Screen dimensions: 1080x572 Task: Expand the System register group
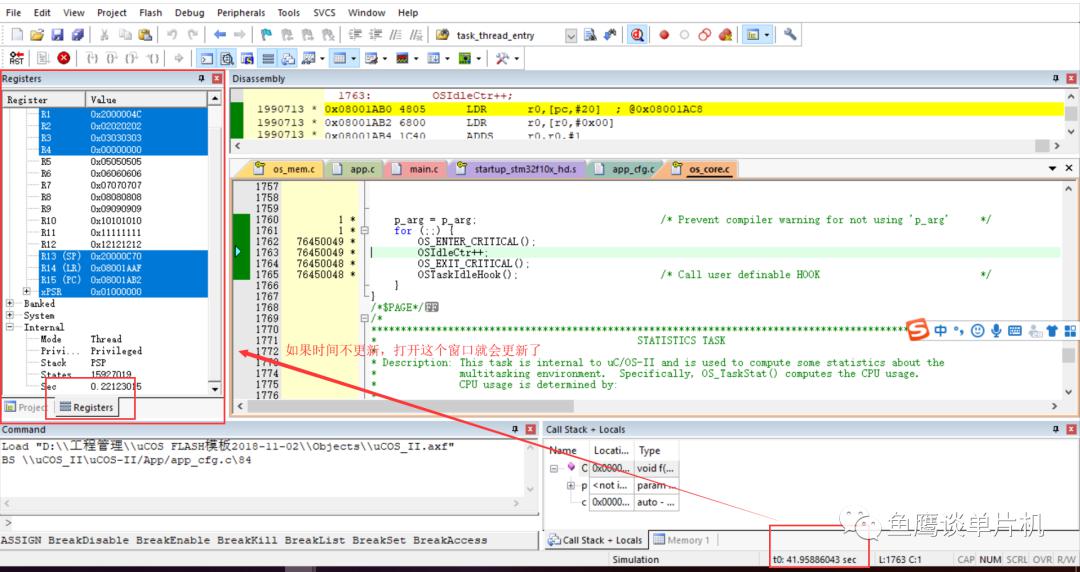click(x=10, y=315)
